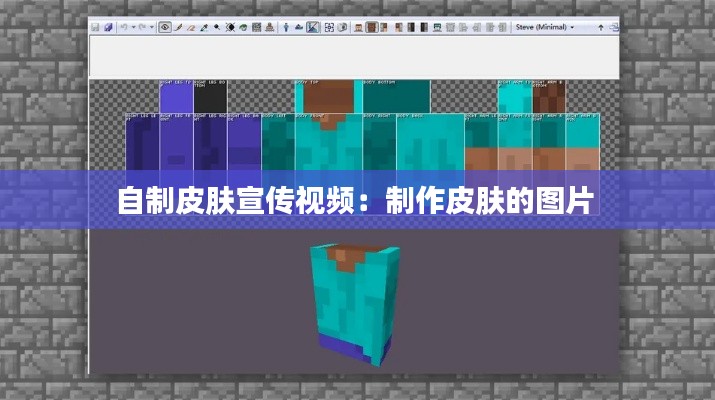Open the redo history dropdown arrow
This screenshot has height=400, width=715.
pyautogui.click(x=151, y=27)
